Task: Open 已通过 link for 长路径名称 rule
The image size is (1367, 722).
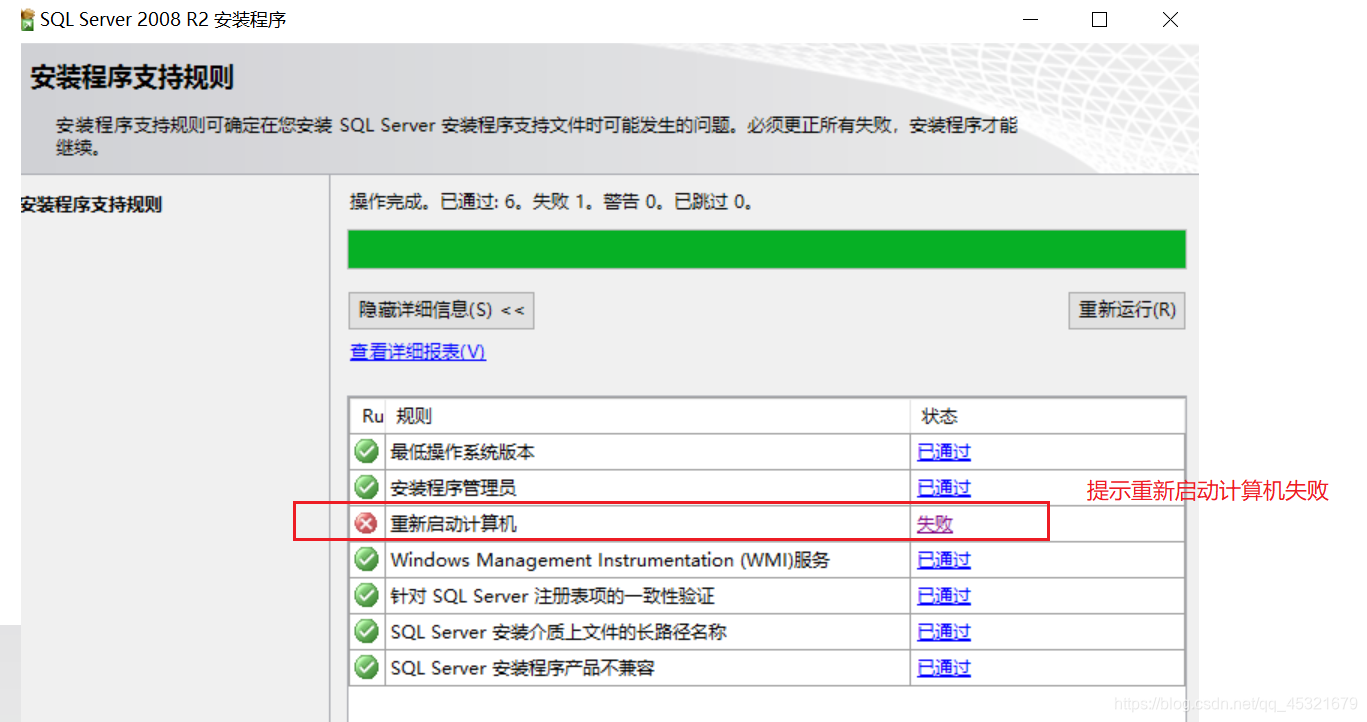Action: point(944,632)
